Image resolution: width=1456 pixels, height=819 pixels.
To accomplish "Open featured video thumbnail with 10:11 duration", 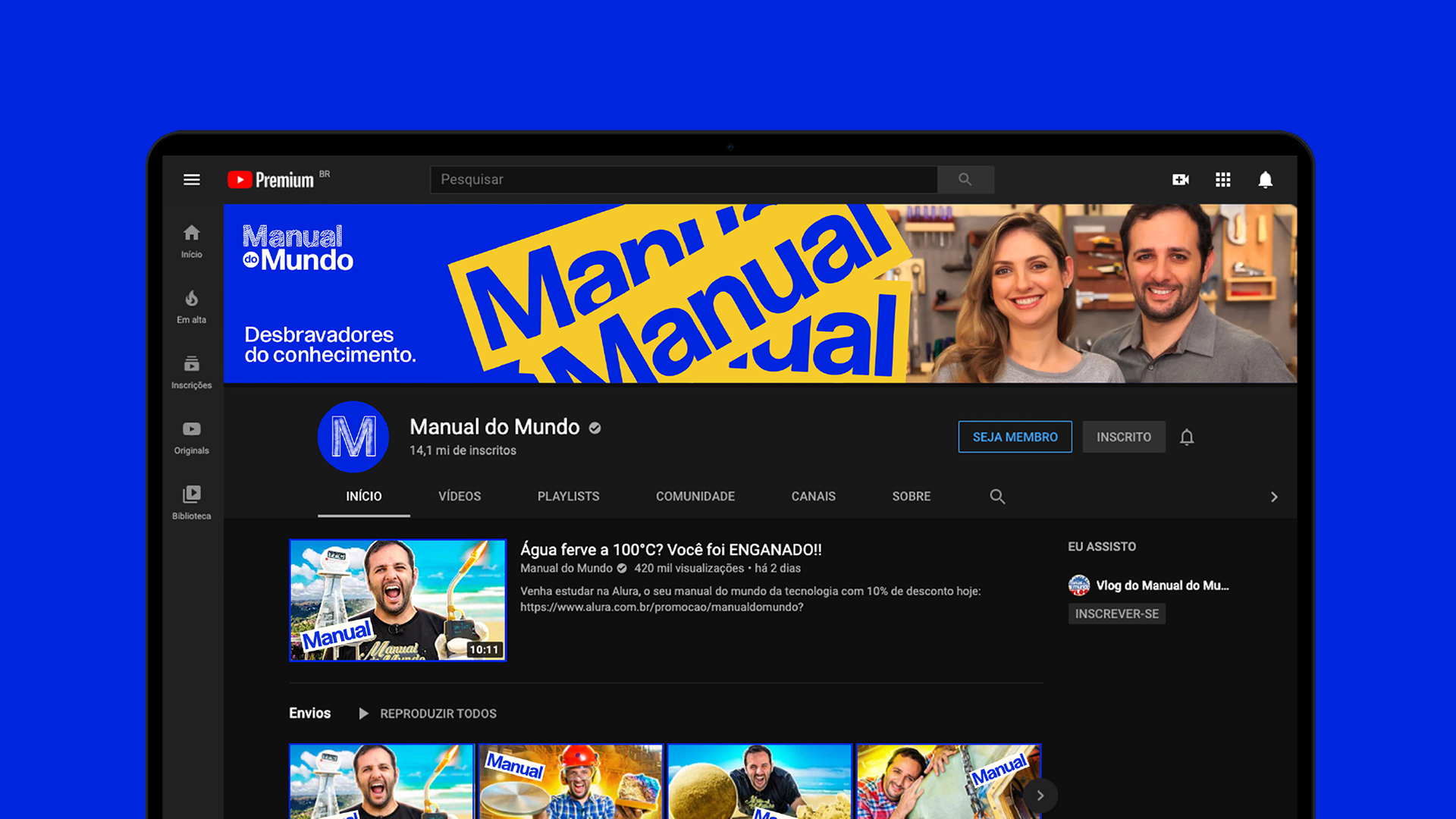I will tap(398, 601).
